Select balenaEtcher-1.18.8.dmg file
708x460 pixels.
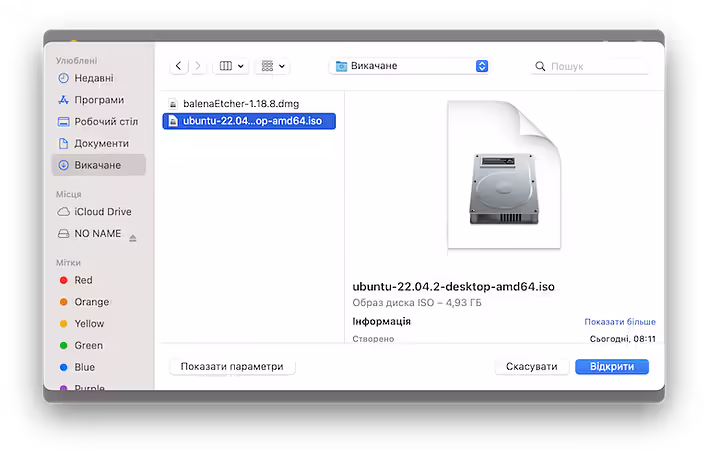pyautogui.click(x=249, y=104)
